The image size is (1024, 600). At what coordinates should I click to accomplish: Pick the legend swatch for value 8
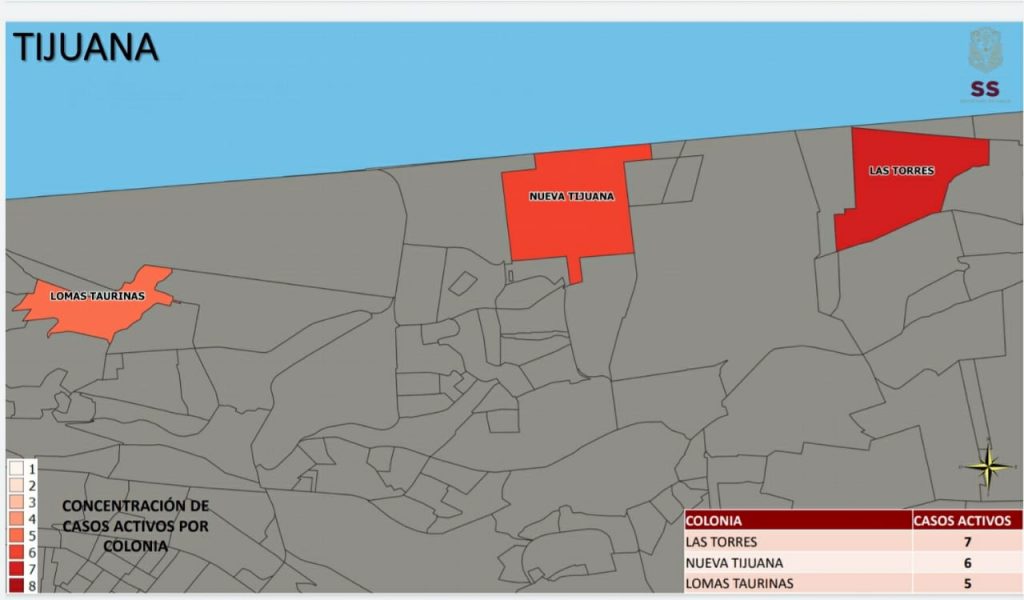coord(16,585)
